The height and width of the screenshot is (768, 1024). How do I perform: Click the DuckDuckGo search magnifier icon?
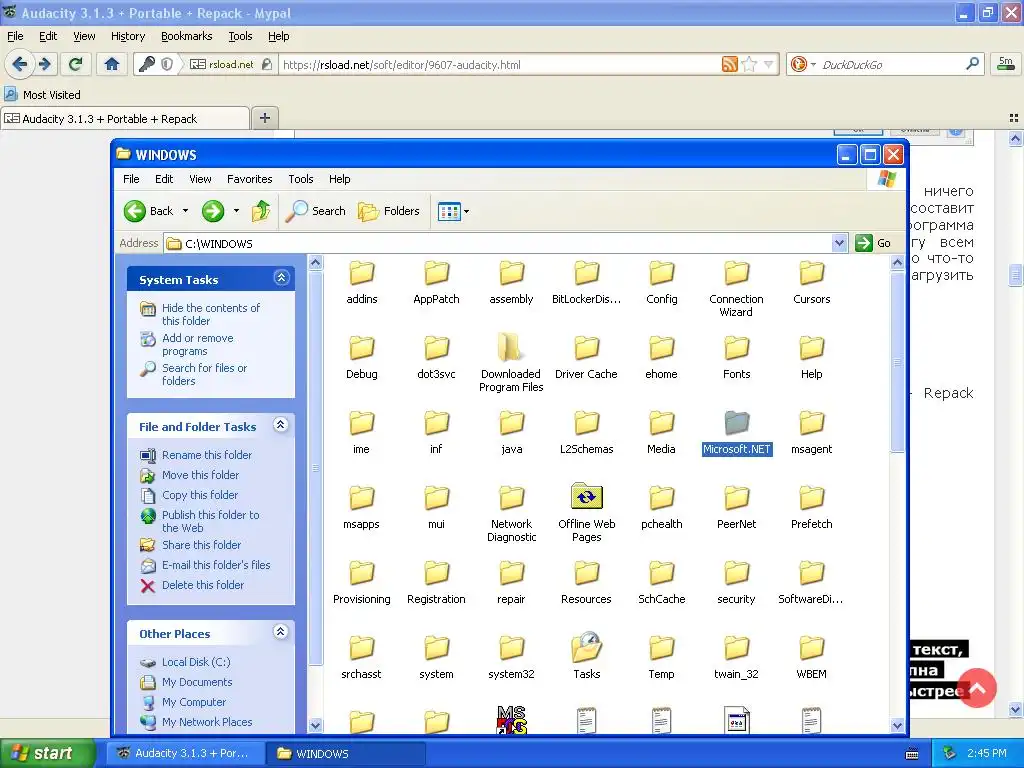pyautogui.click(x=972, y=64)
